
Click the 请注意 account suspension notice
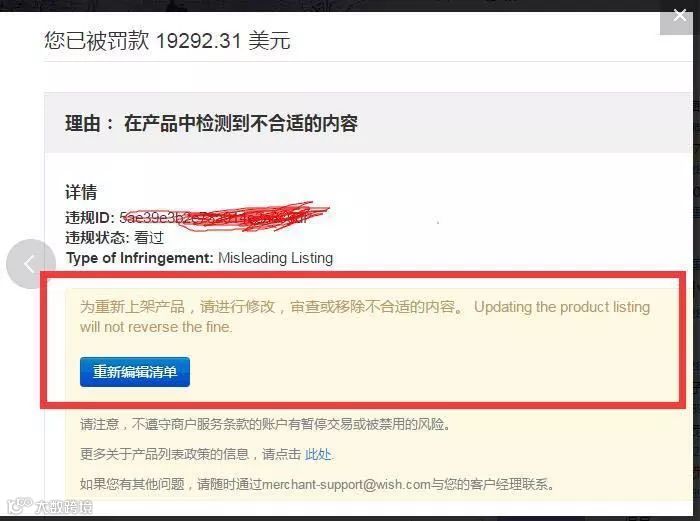(x=266, y=424)
